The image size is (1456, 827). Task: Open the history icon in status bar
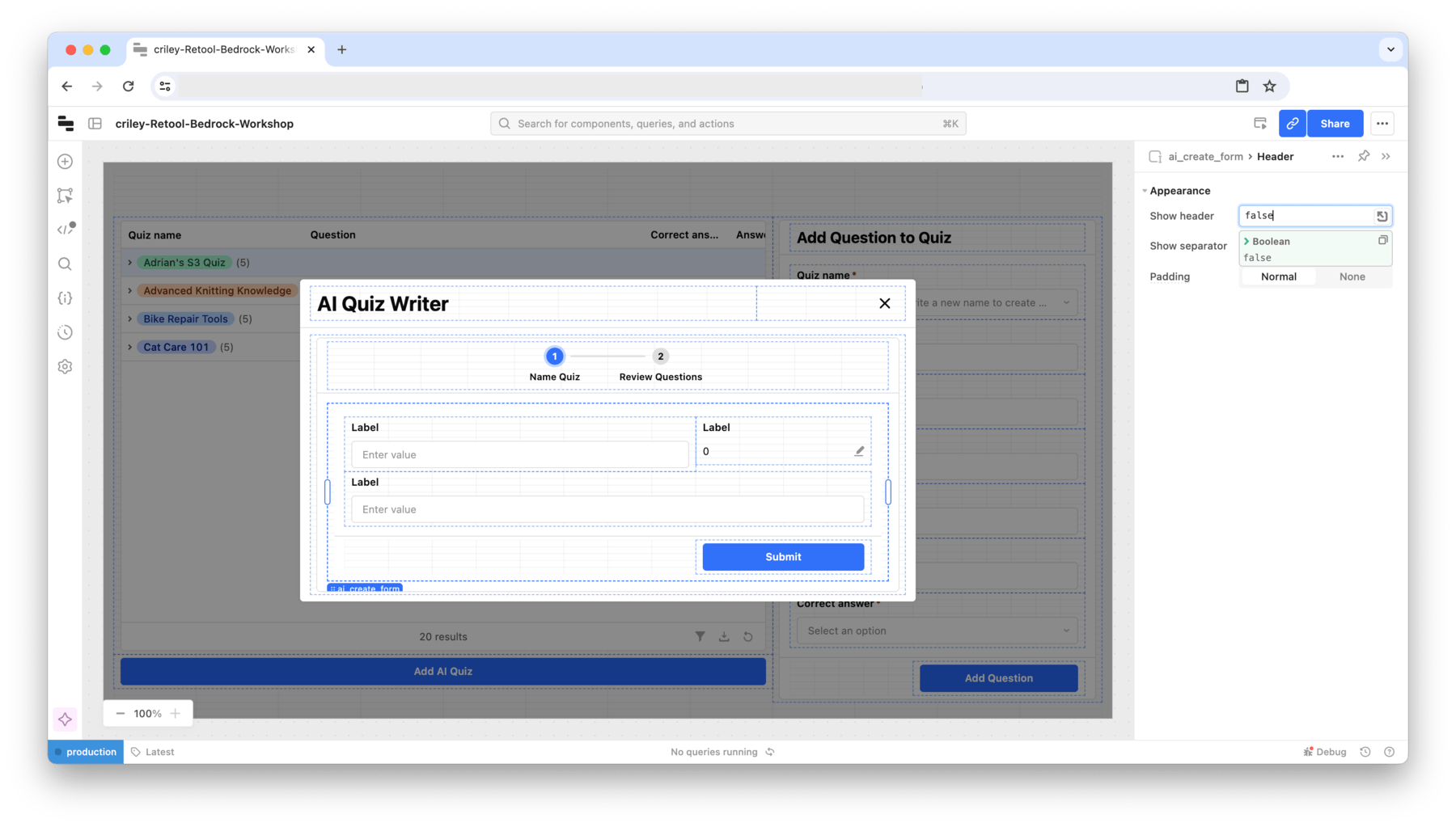click(1365, 752)
